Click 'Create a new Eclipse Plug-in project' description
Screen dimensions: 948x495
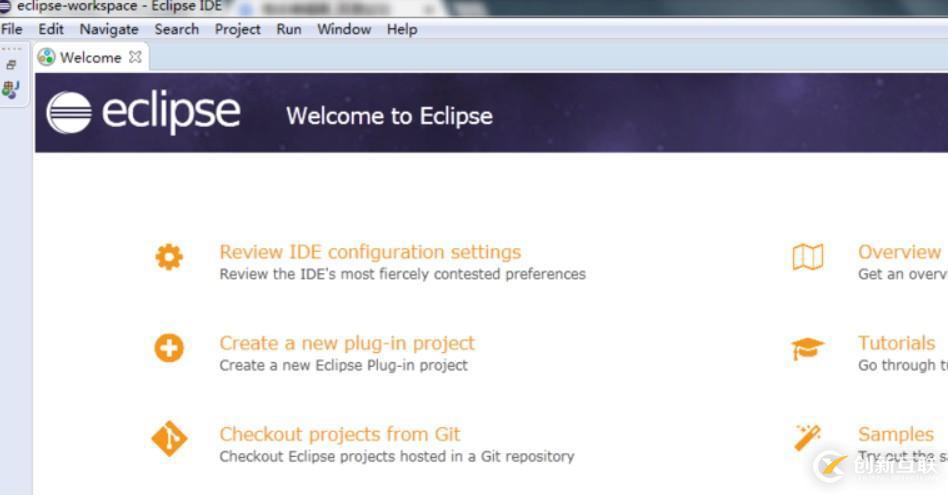343,366
